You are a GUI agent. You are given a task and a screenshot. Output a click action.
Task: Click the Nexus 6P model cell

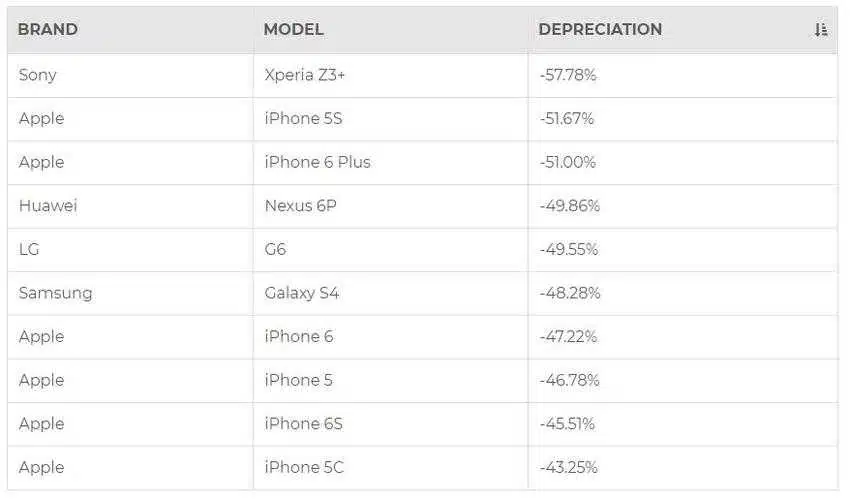(390, 206)
